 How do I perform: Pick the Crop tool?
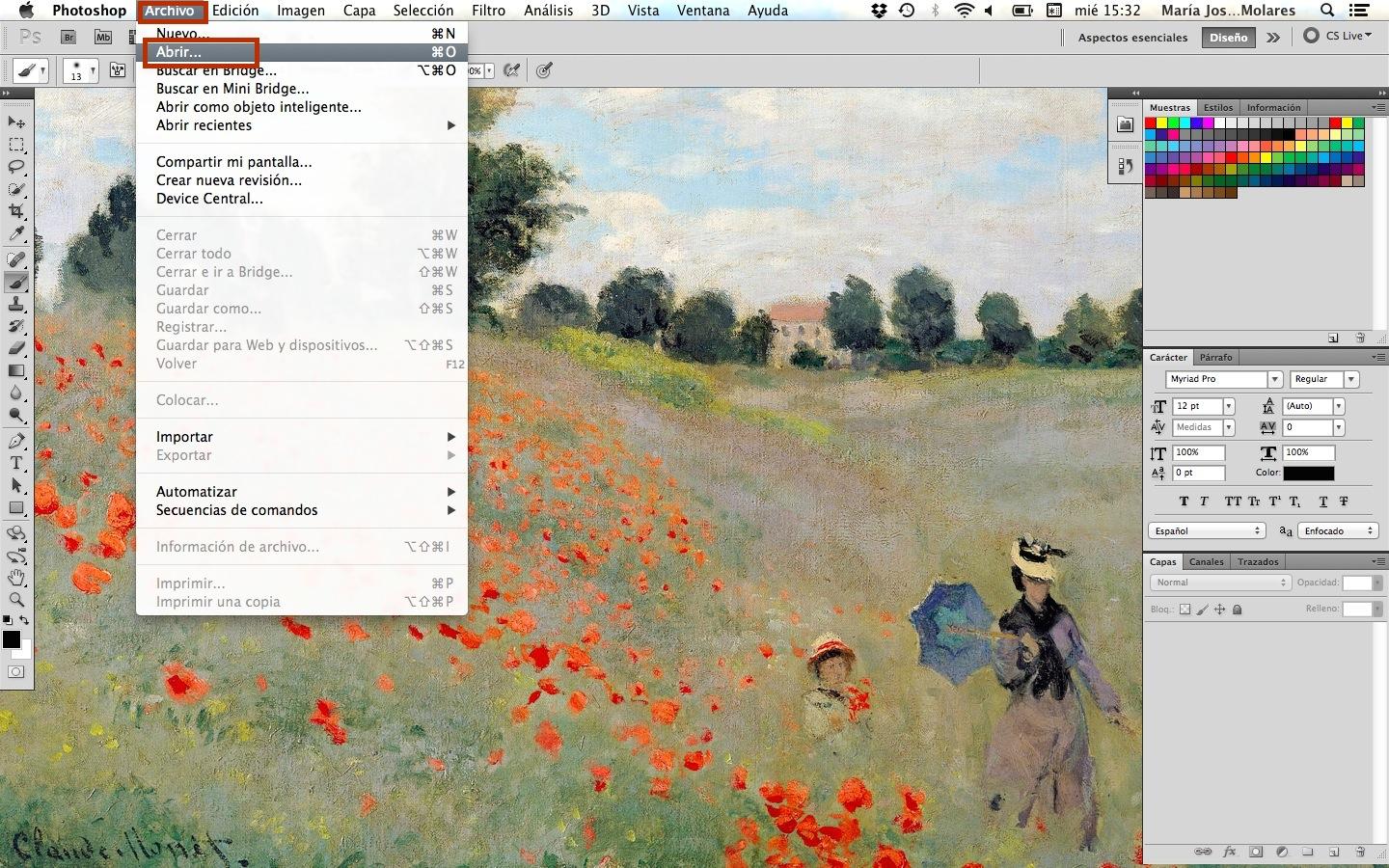(16, 211)
